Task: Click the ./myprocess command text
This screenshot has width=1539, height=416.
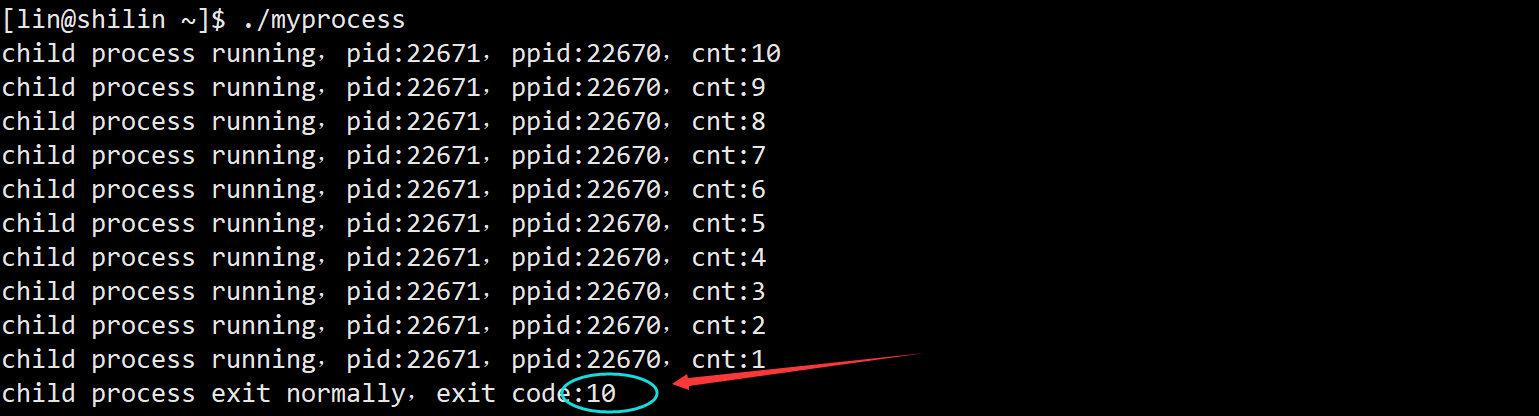Action: tap(324, 19)
